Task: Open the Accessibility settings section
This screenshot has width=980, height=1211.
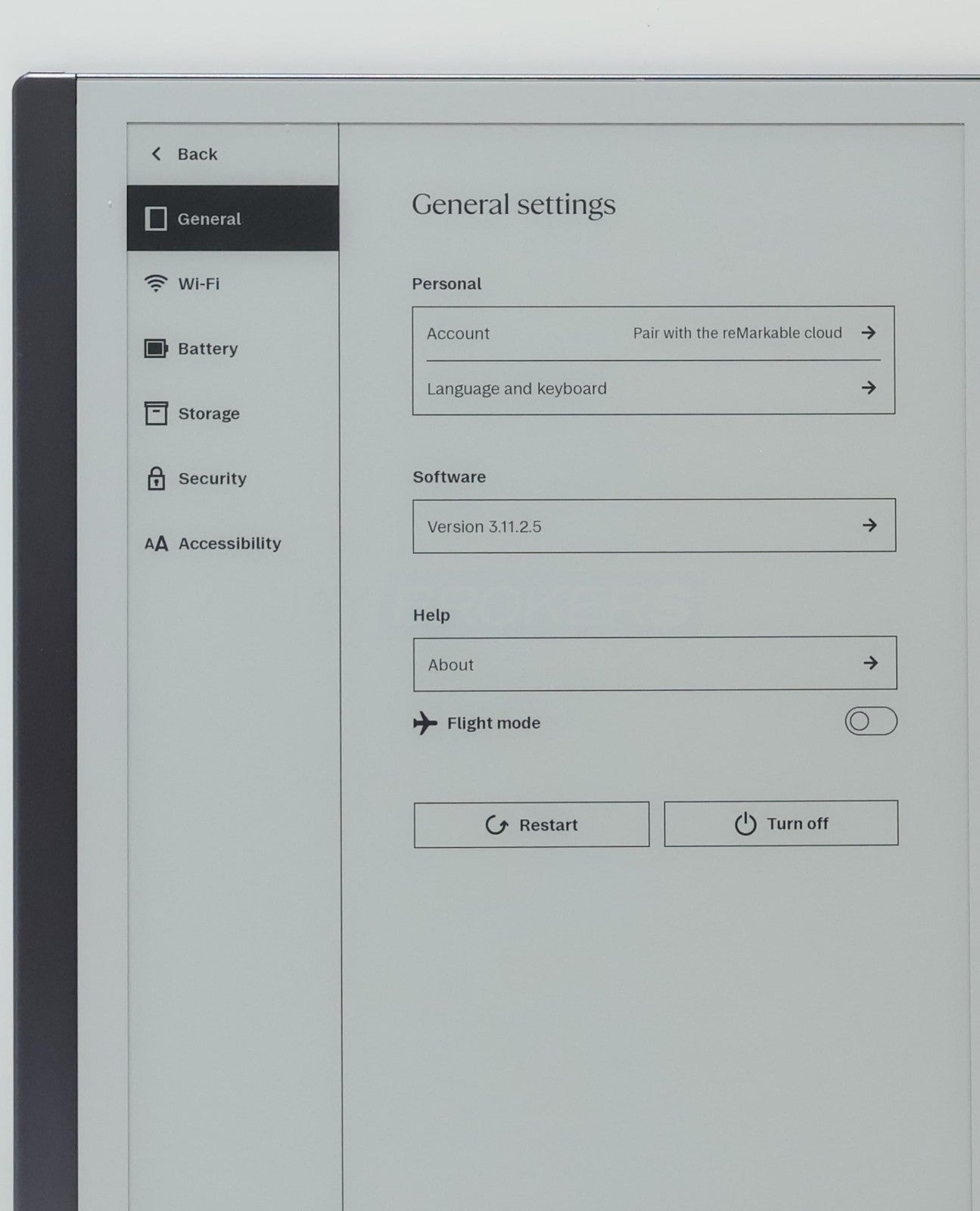Action: pyautogui.click(x=229, y=543)
